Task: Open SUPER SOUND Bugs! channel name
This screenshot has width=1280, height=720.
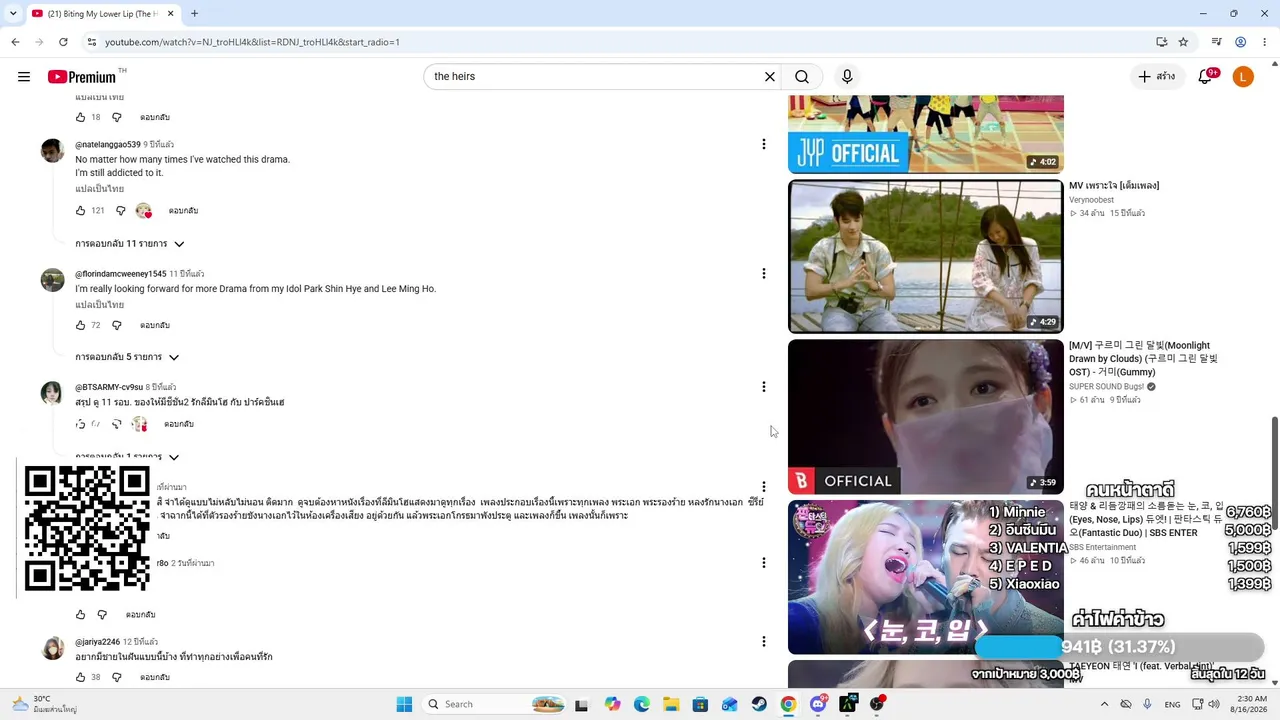Action: point(1106,387)
